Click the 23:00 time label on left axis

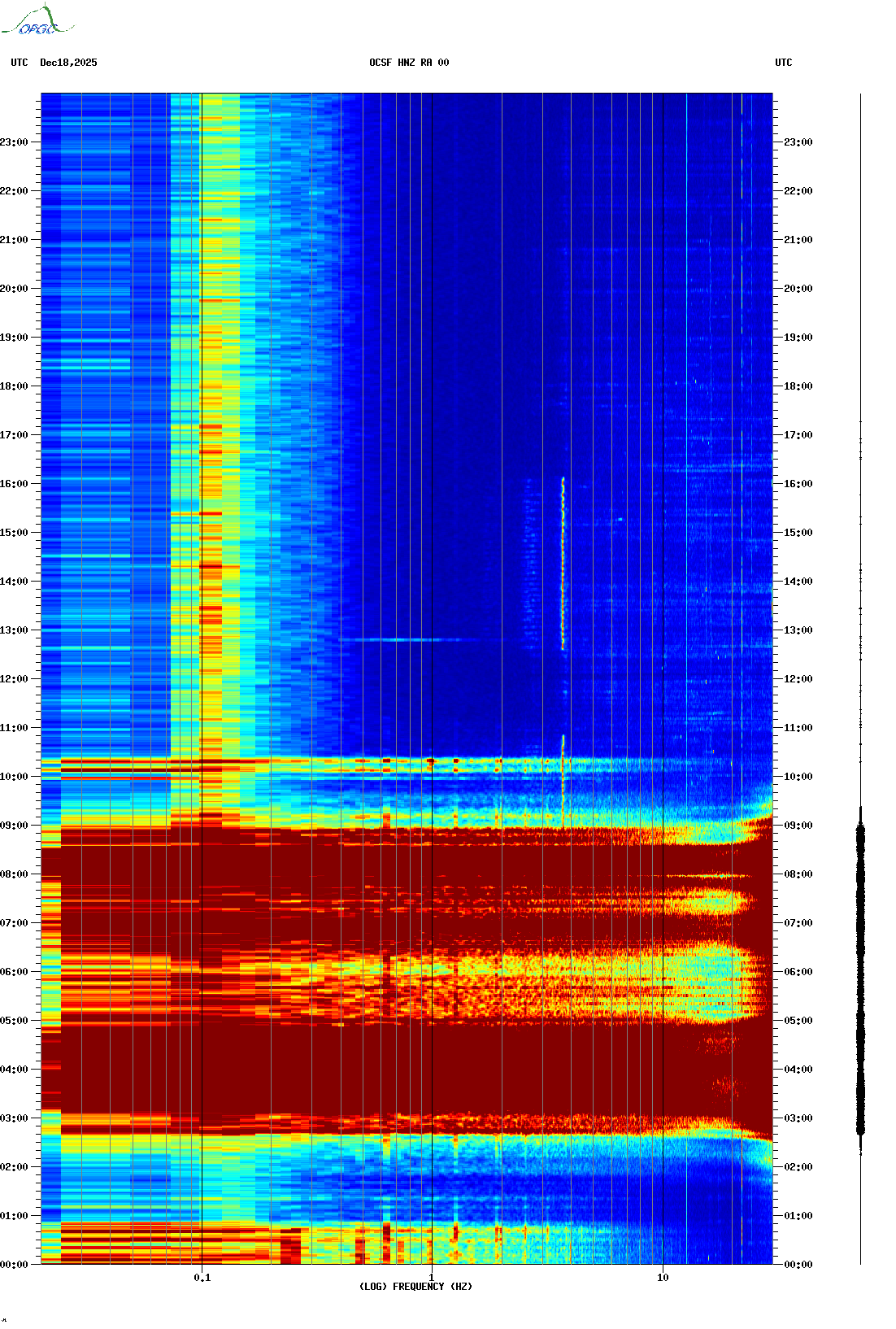pos(14,142)
